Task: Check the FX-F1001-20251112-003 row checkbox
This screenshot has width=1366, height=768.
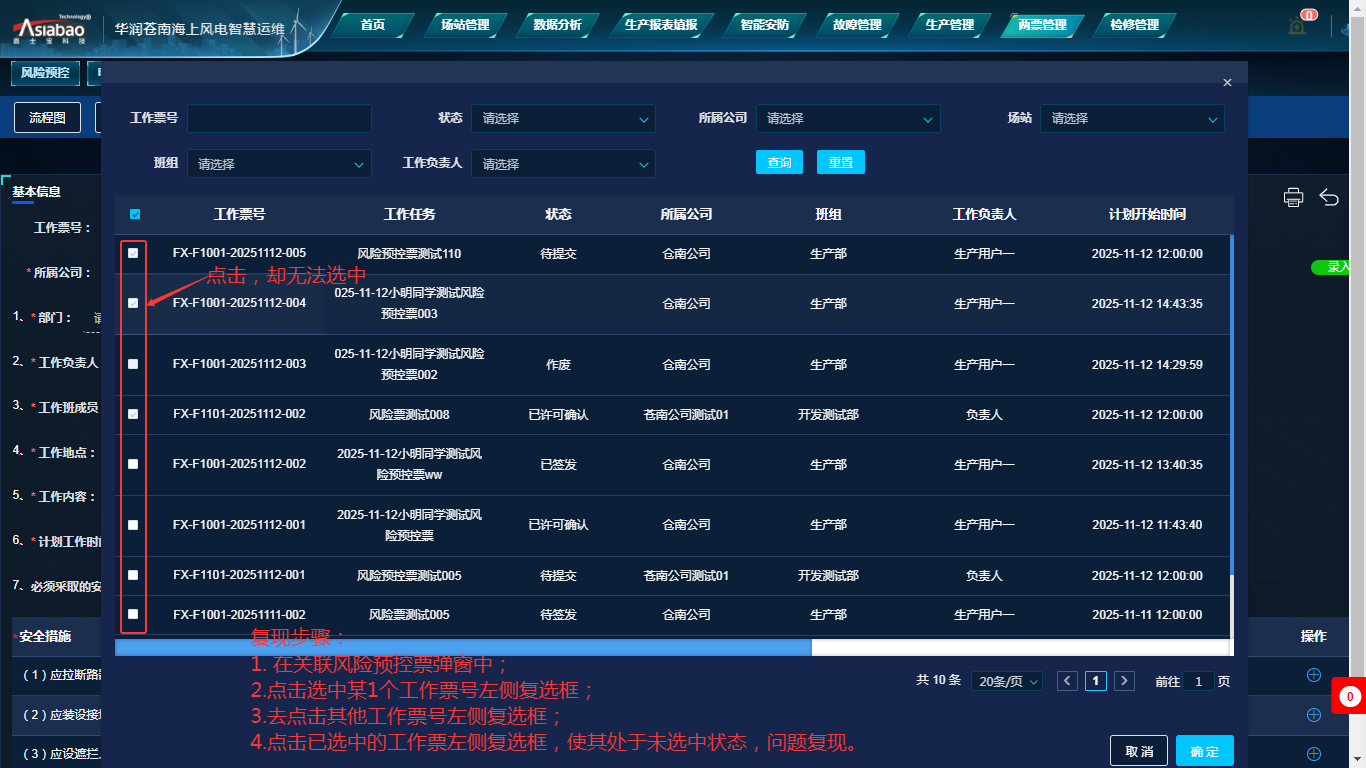Action: [x=133, y=364]
